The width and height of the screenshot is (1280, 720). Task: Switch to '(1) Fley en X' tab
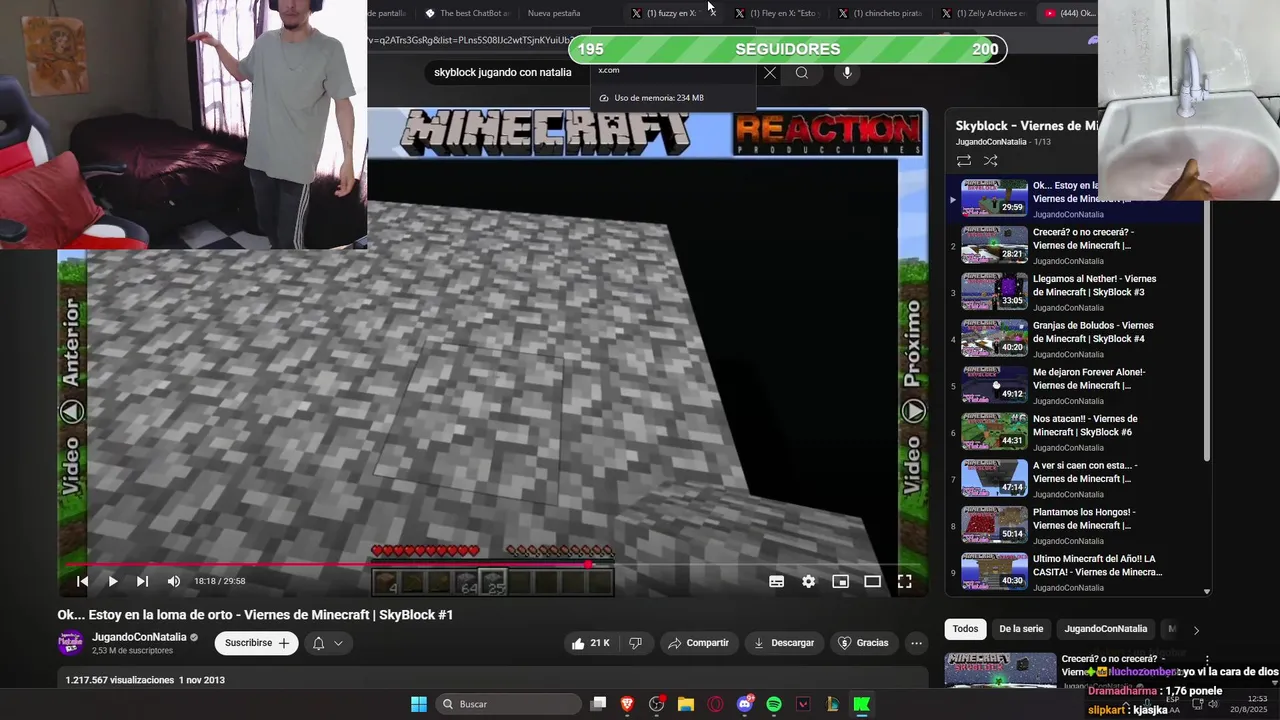[778, 13]
